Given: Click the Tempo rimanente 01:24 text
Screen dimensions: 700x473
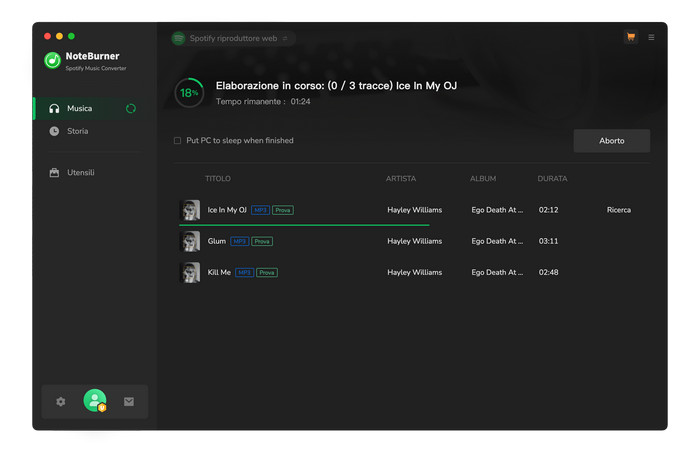Looking at the screenshot, I should click(263, 102).
